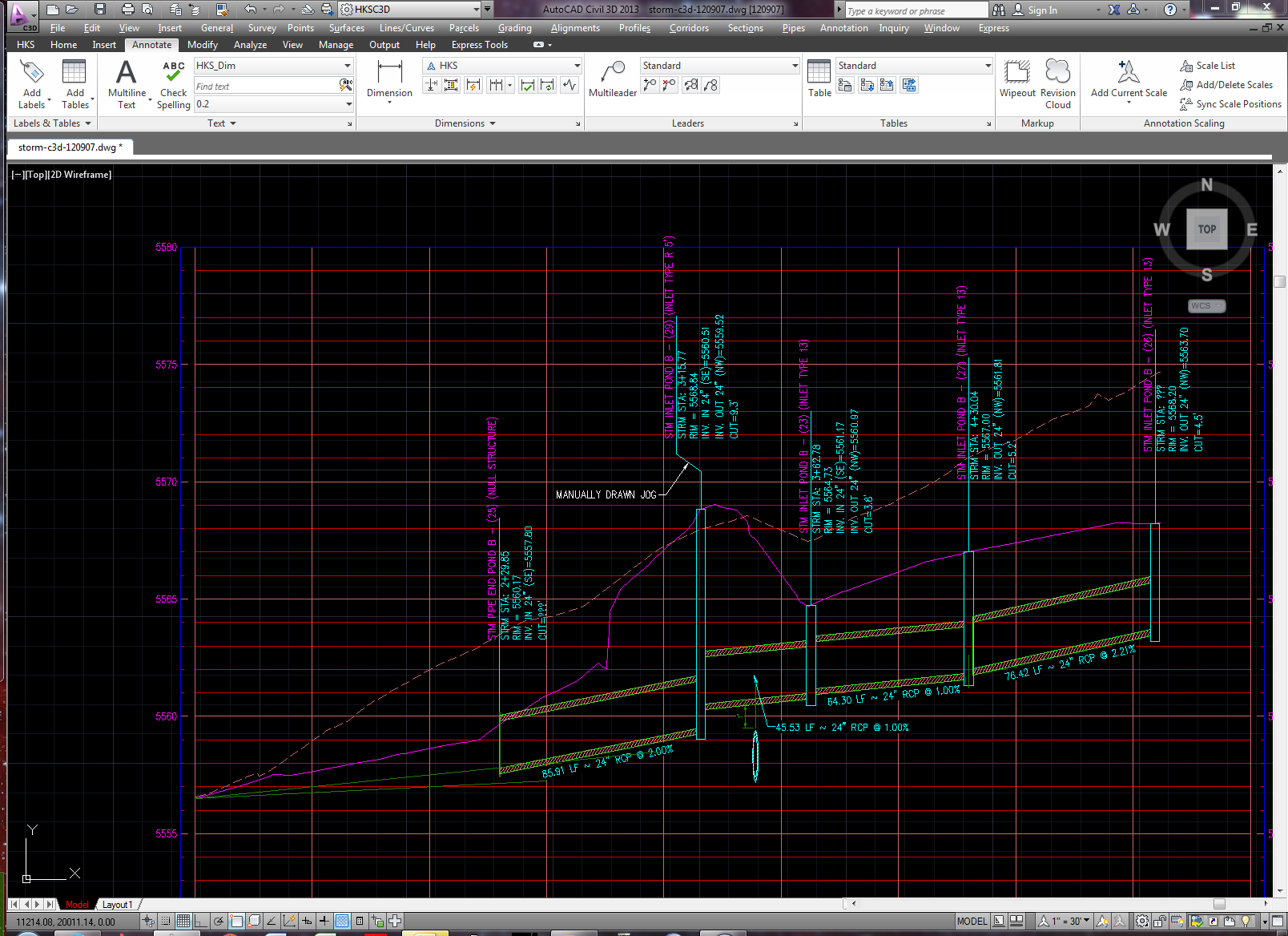
Task: Click the Undo arrow icon
Action: coord(251,10)
